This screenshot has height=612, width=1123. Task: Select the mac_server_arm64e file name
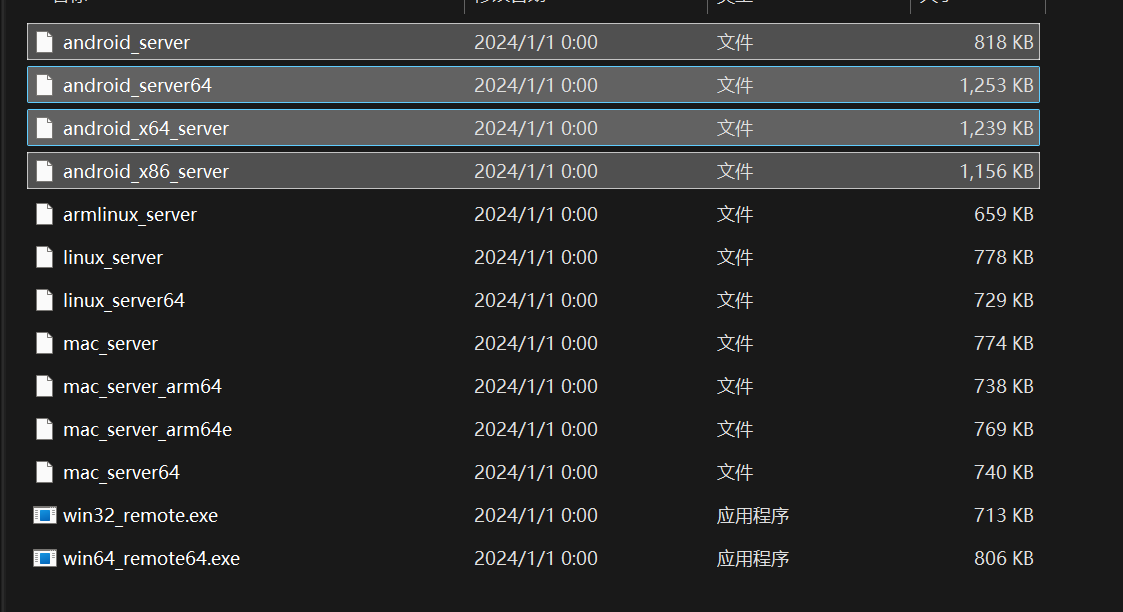click(147, 430)
